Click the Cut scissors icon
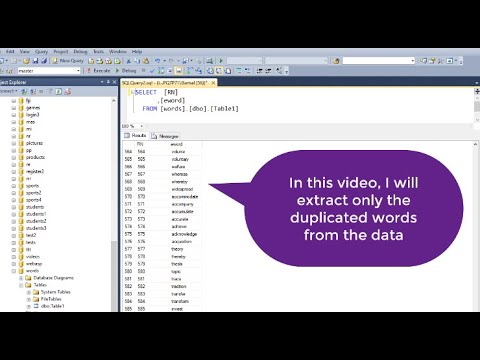 [x=128, y=61]
